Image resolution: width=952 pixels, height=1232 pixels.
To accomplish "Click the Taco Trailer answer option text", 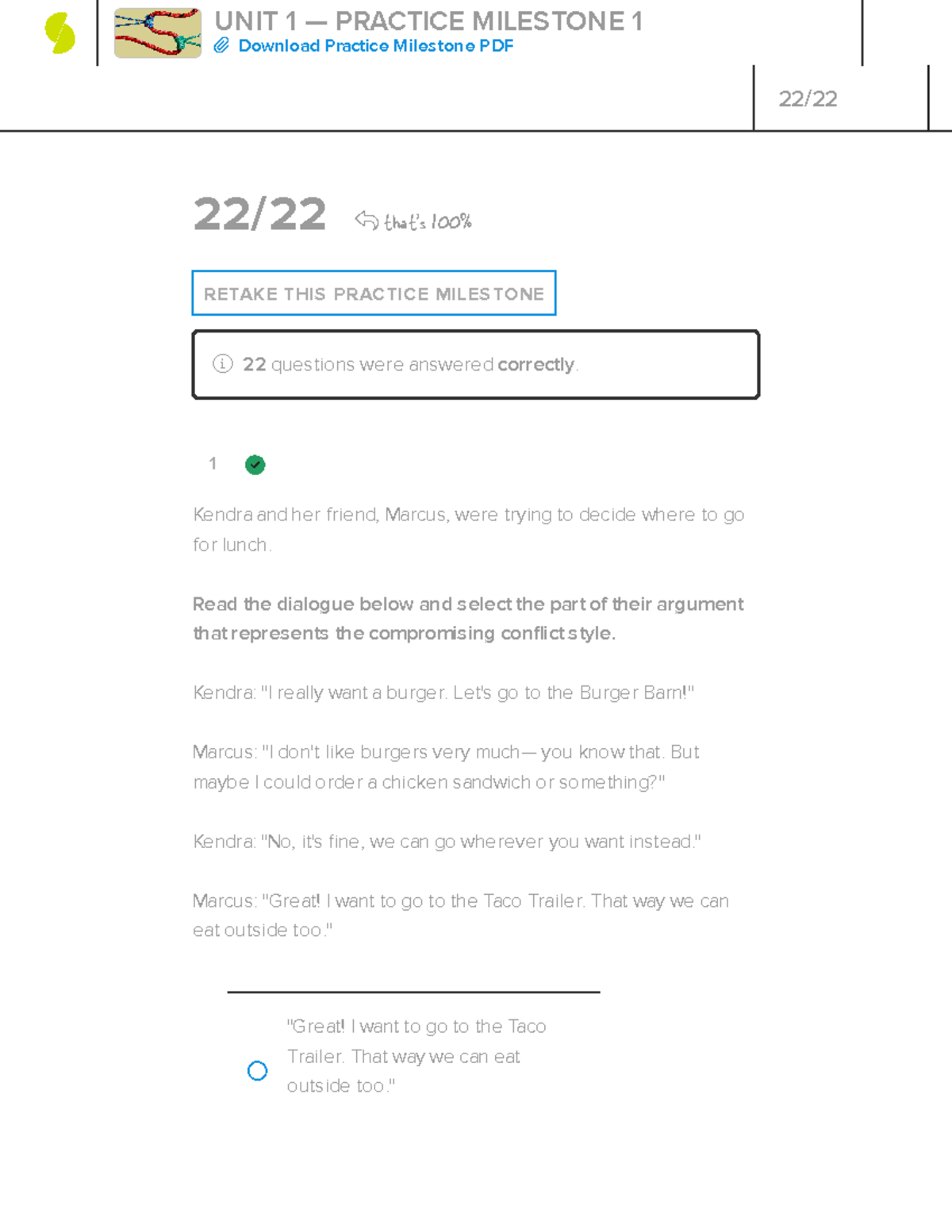I will pos(415,1056).
